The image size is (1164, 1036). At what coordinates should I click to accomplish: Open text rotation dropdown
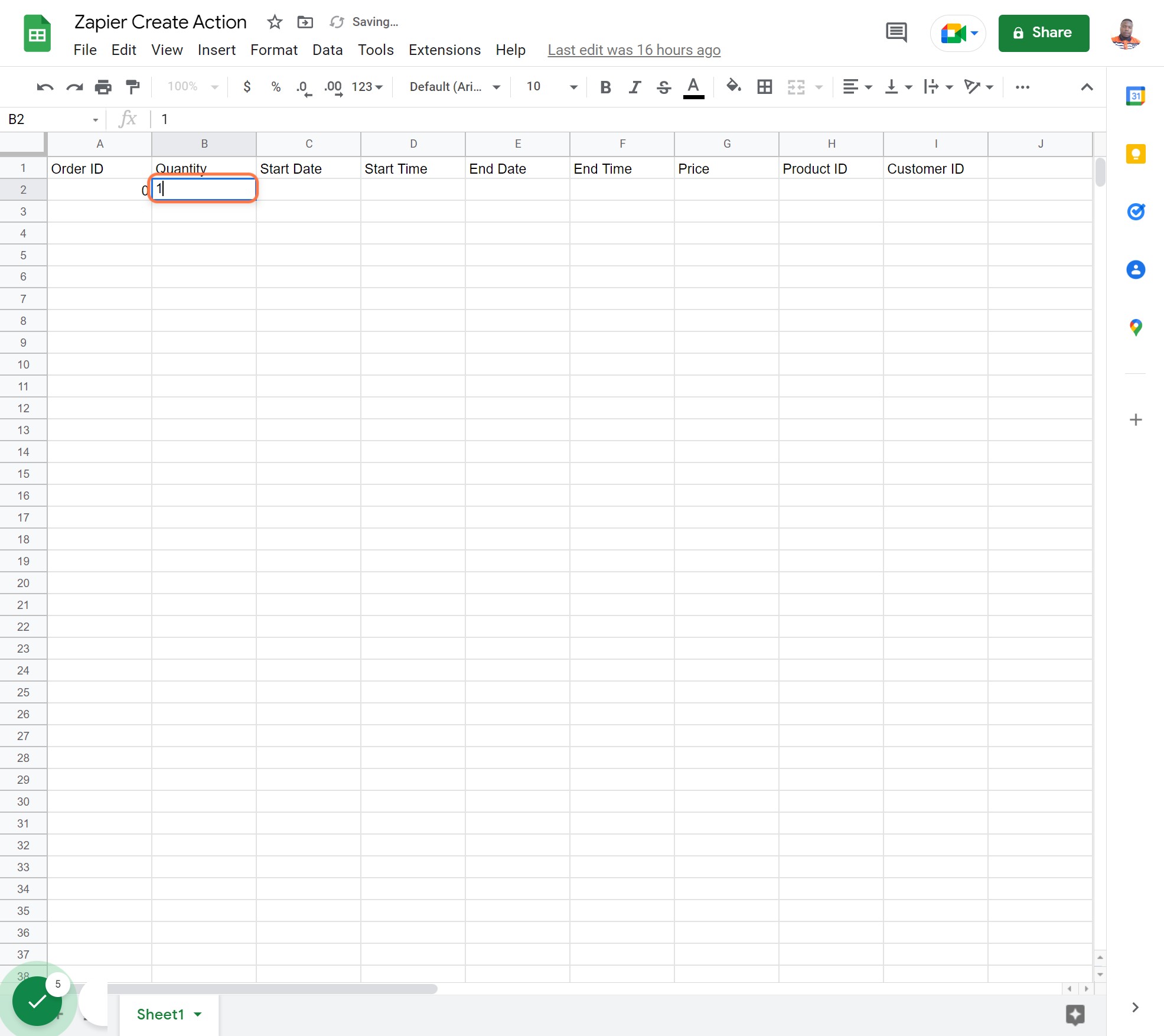tap(979, 87)
